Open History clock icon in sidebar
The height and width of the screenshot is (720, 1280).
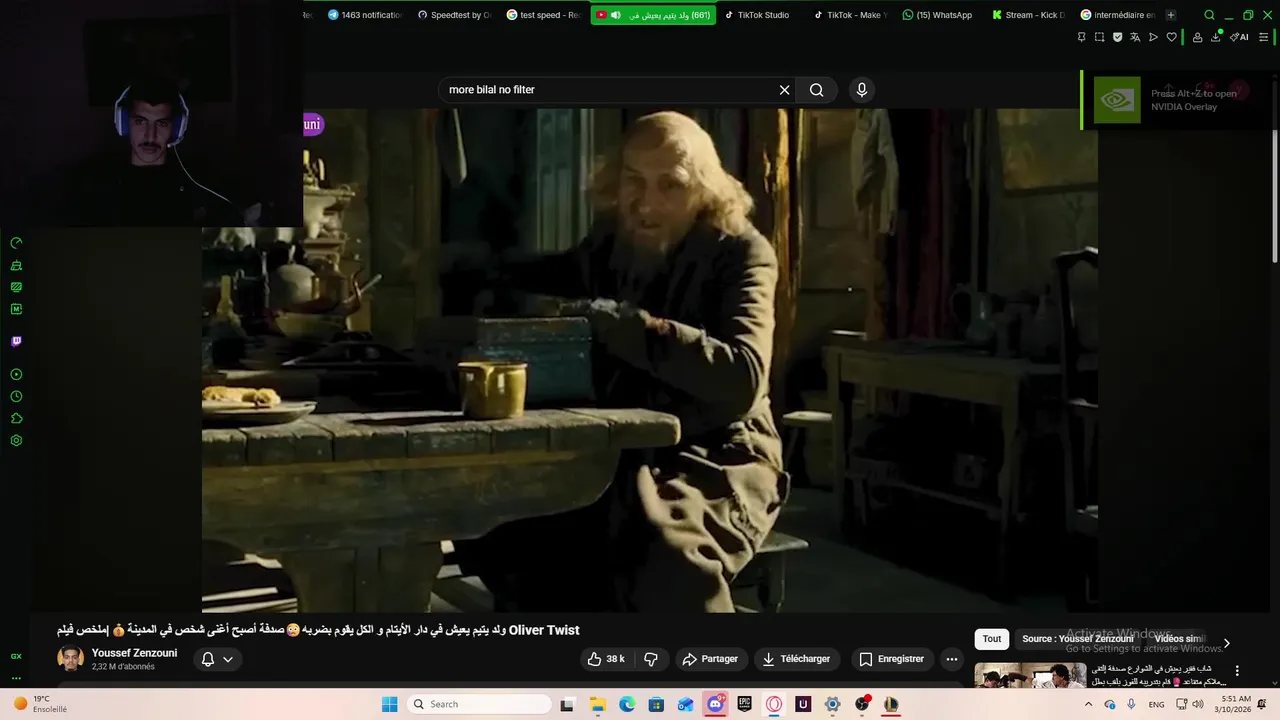16,396
